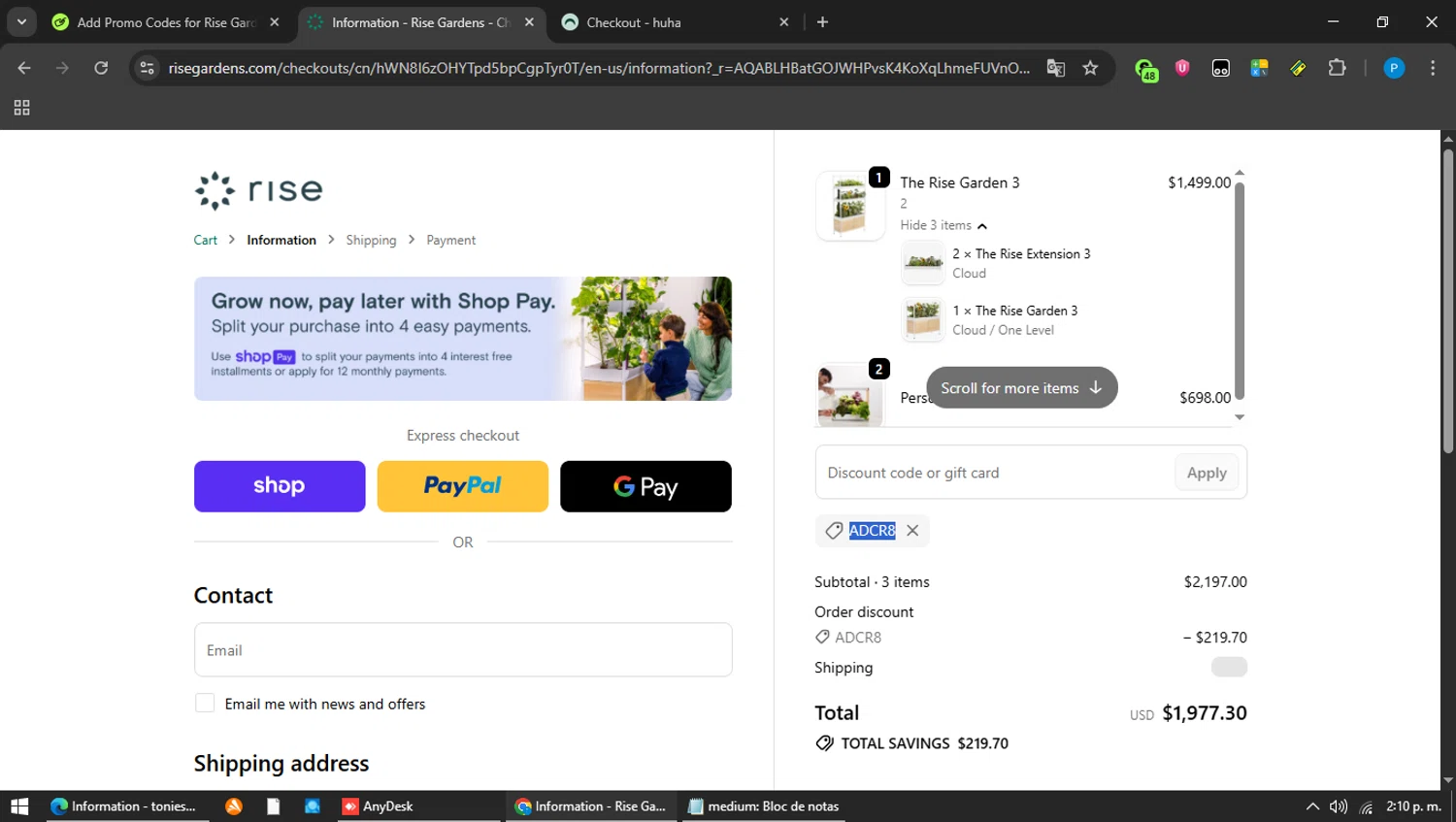Click the taskbar volume icon

[x=1339, y=806]
